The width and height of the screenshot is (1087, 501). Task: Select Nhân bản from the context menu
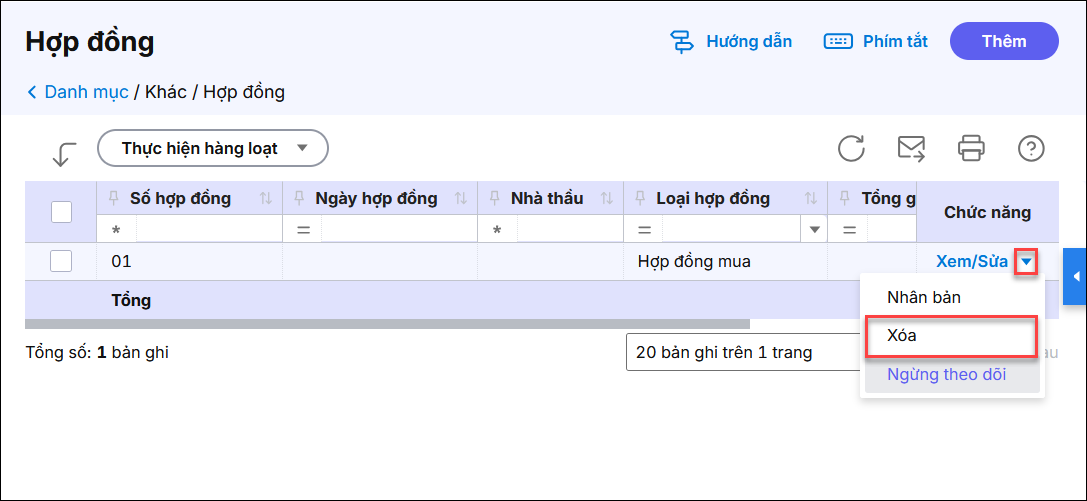point(924,297)
